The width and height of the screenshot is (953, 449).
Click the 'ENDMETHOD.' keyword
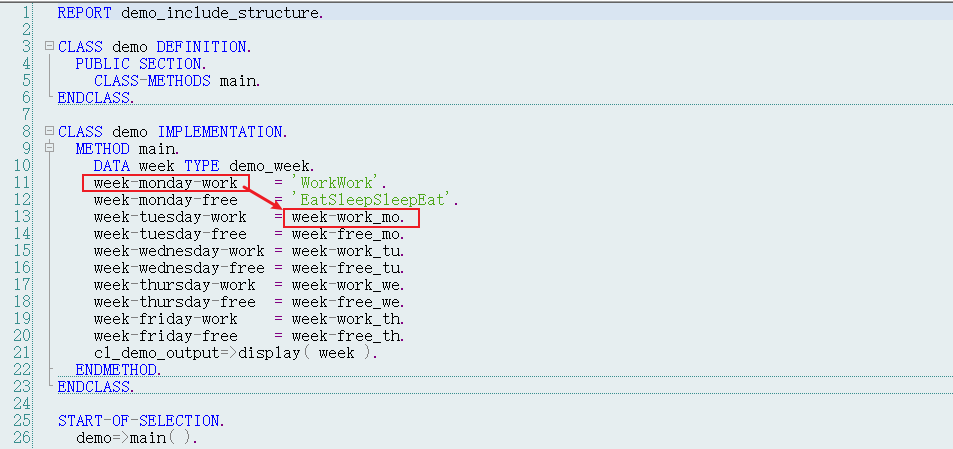(x=119, y=369)
